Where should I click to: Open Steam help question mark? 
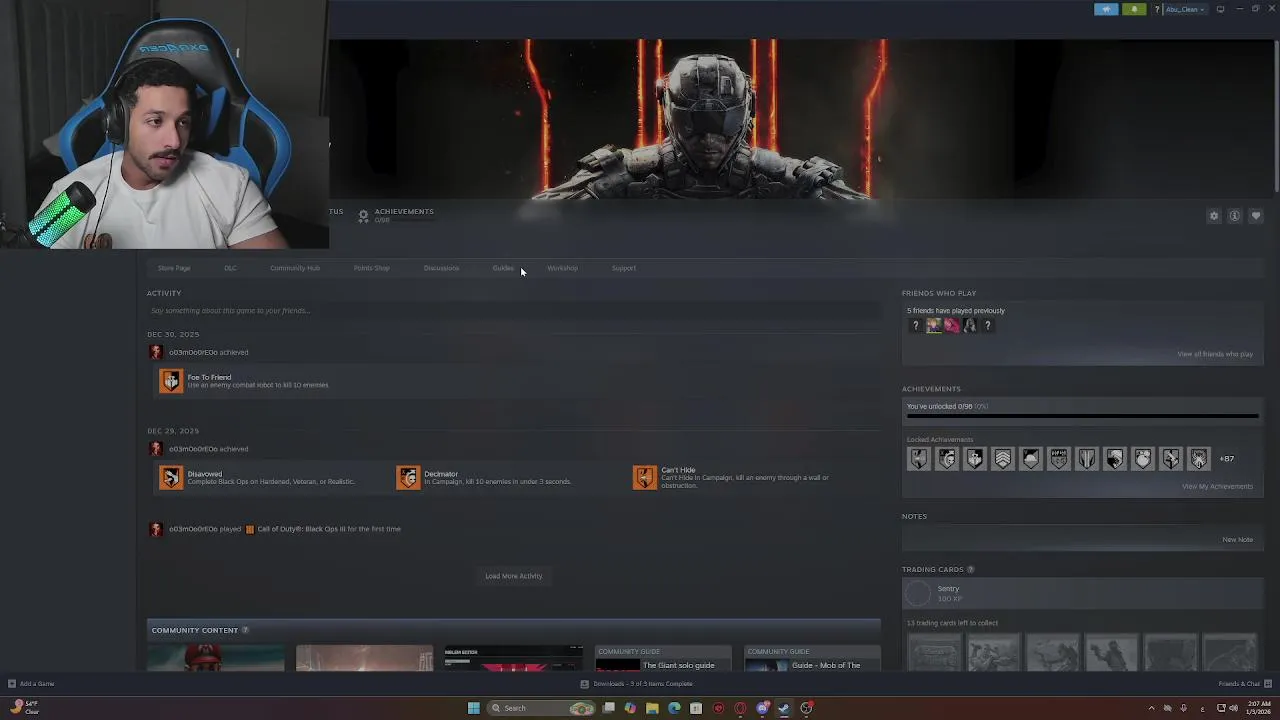pyautogui.click(x=1157, y=9)
